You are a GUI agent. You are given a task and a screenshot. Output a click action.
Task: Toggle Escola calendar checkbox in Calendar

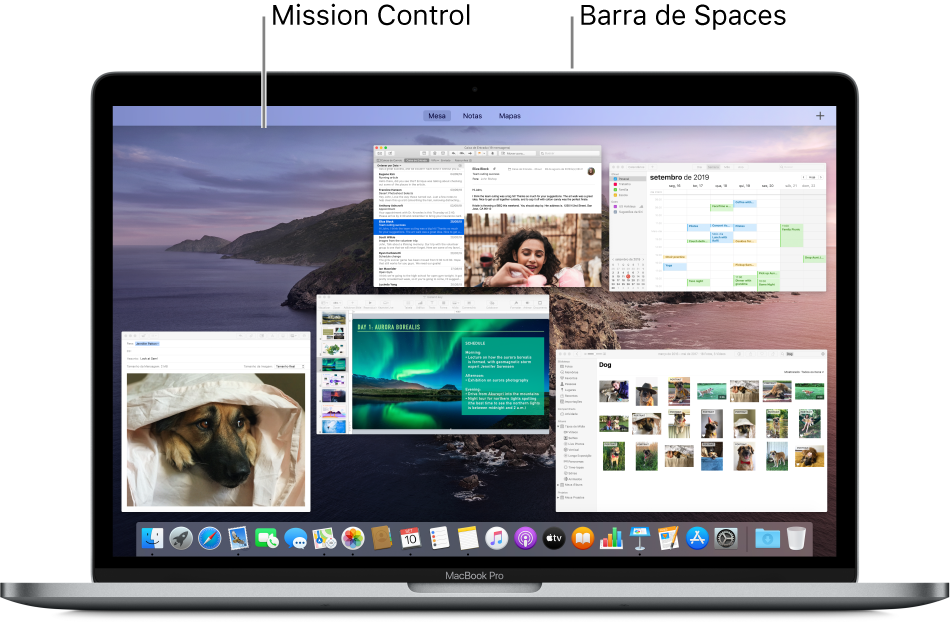coord(616,195)
